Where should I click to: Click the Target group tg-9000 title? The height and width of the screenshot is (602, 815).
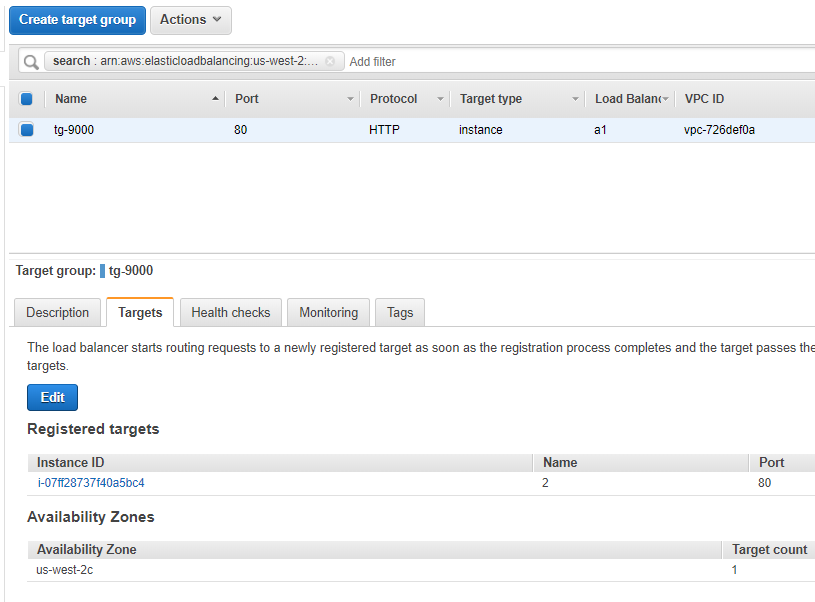84,271
